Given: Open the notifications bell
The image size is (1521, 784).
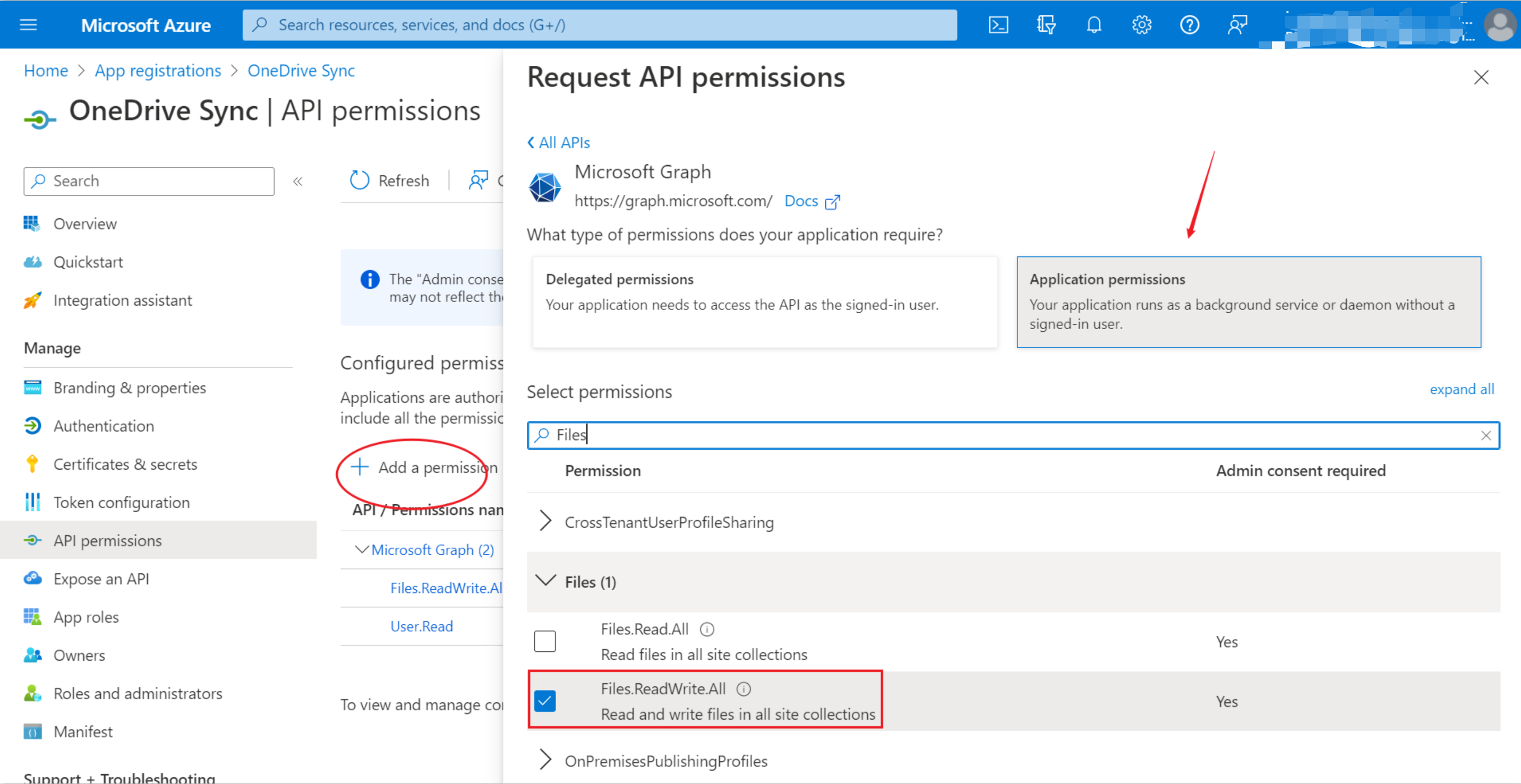Looking at the screenshot, I should coord(1094,25).
